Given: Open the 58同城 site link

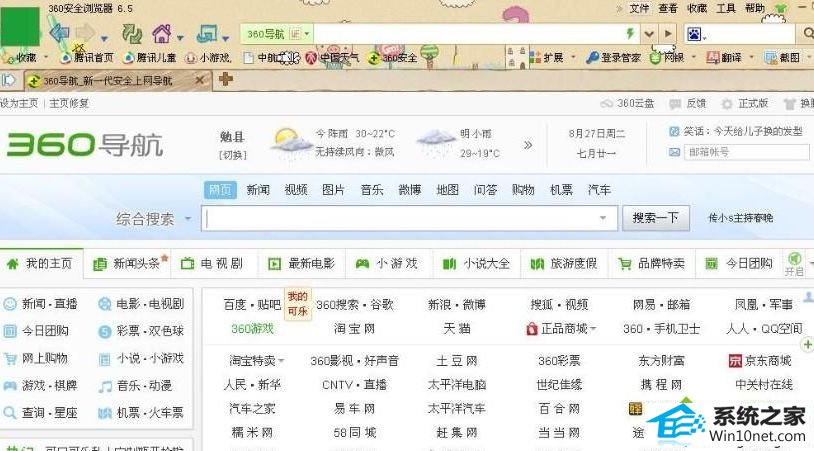Looking at the screenshot, I should [355, 432].
